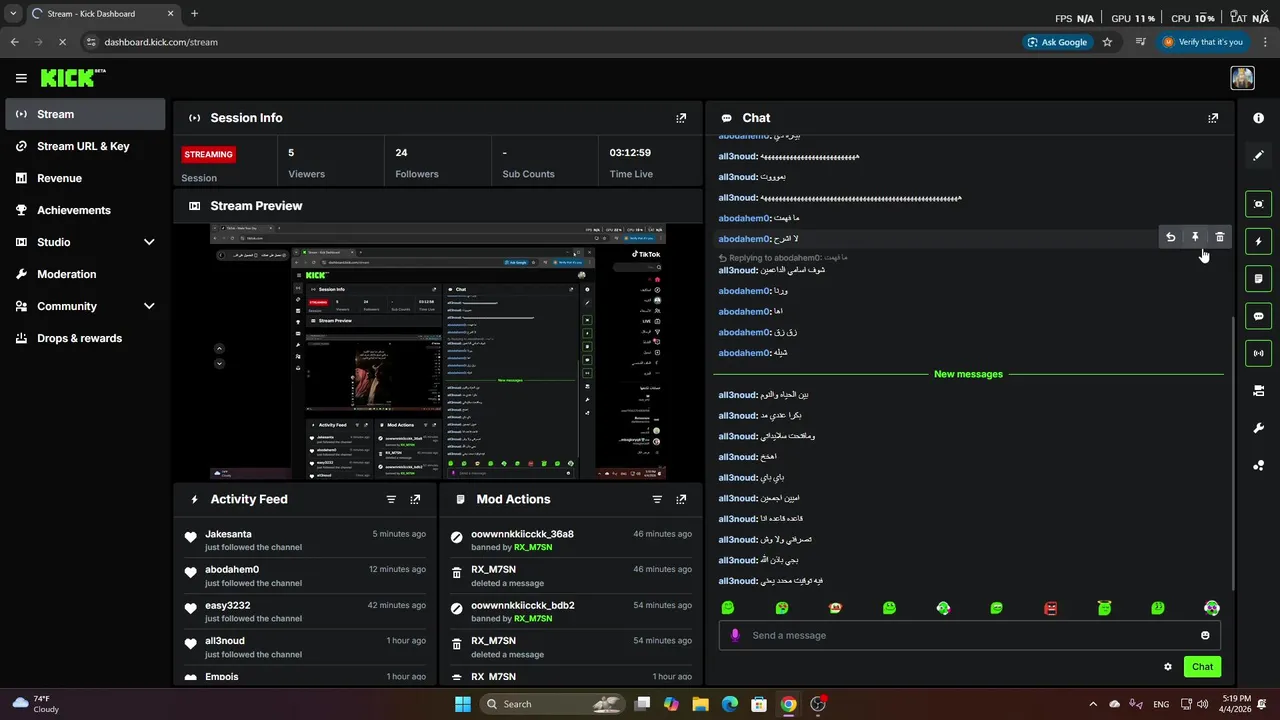The height and width of the screenshot is (720, 1280).
Task: Click the up chevron on stream preview
Action: click(x=219, y=348)
